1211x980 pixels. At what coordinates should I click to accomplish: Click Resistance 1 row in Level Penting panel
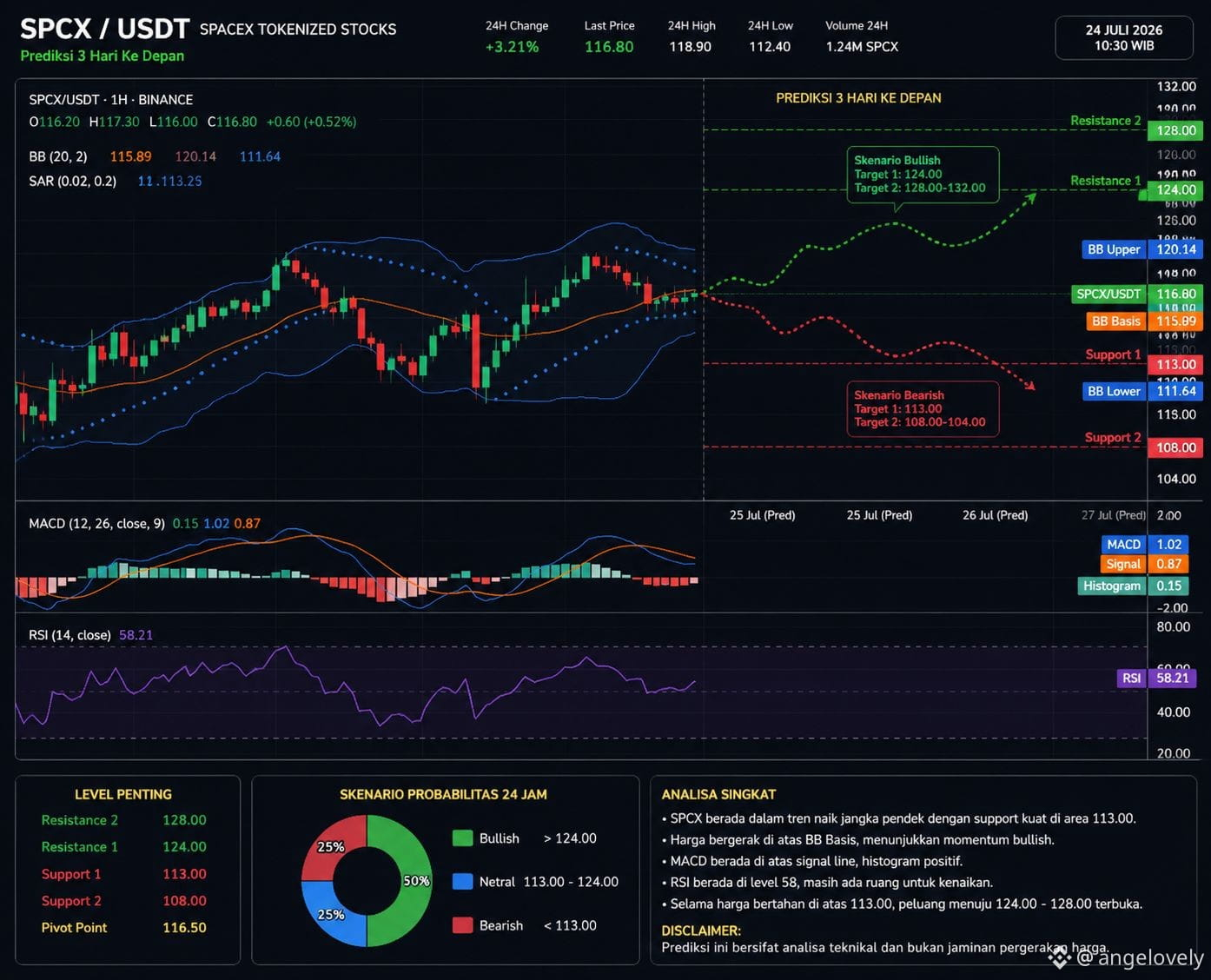click(124, 847)
